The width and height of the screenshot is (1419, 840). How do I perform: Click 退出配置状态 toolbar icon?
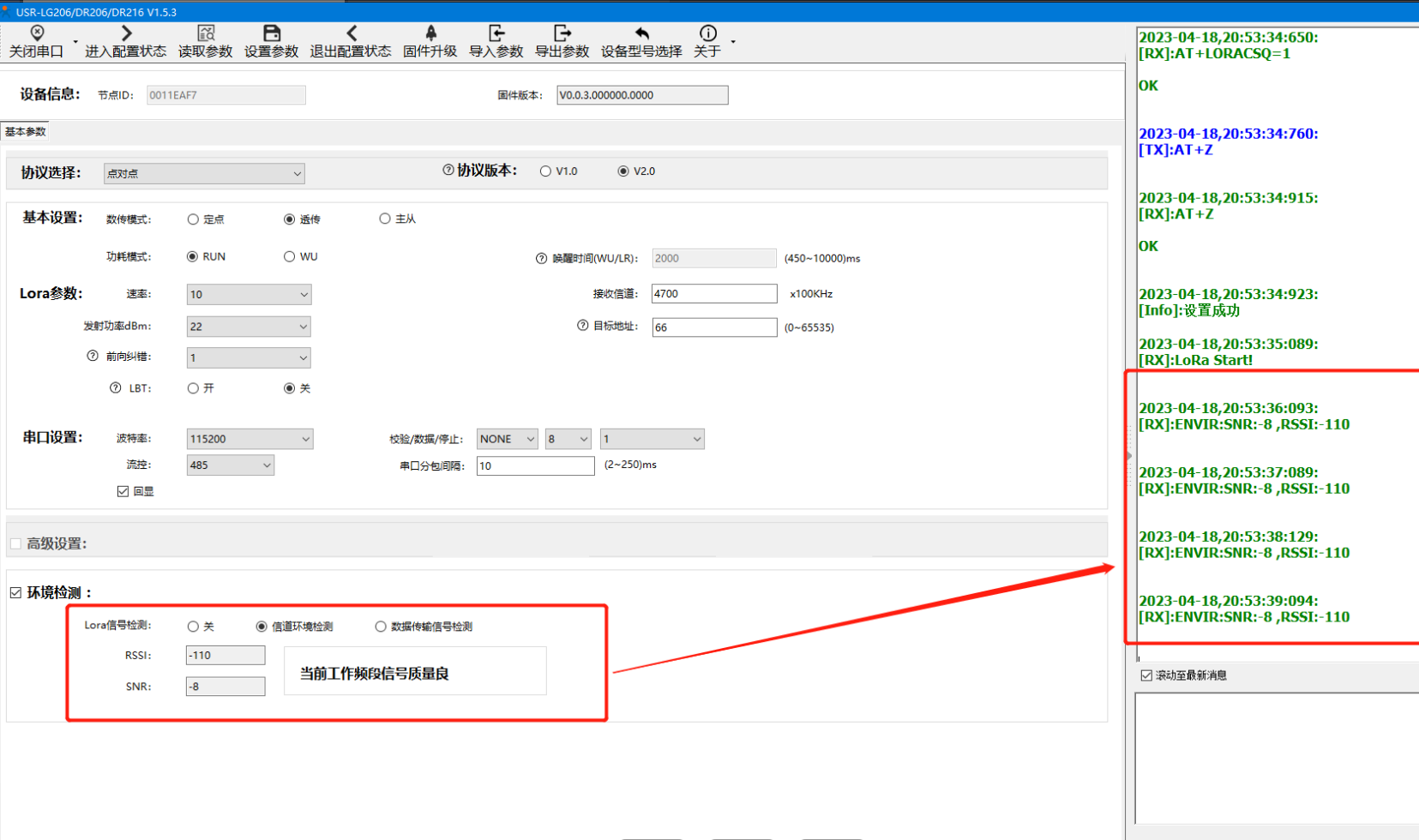[x=351, y=33]
